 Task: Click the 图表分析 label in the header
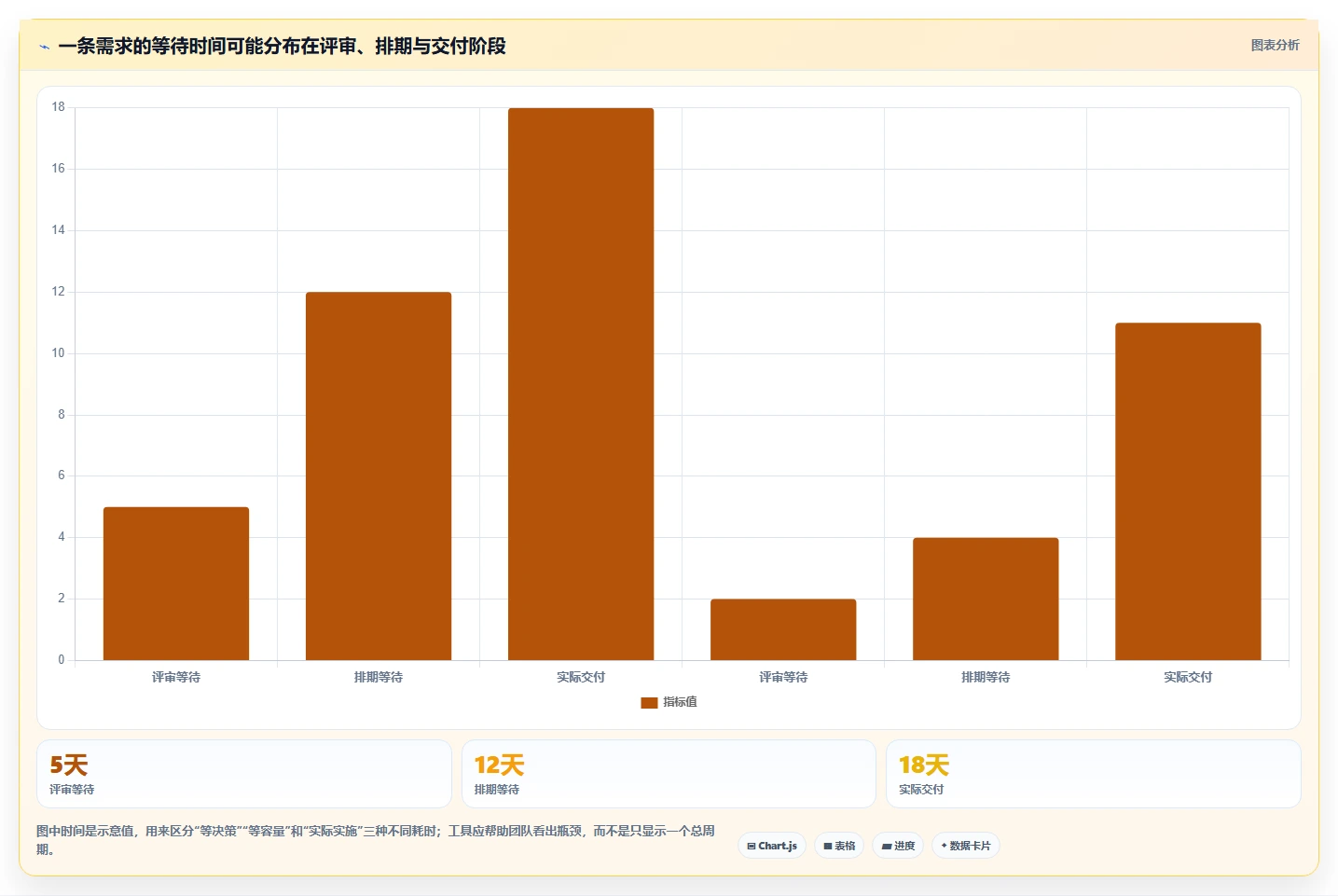pyautogui.click(x=1275, y=45)
